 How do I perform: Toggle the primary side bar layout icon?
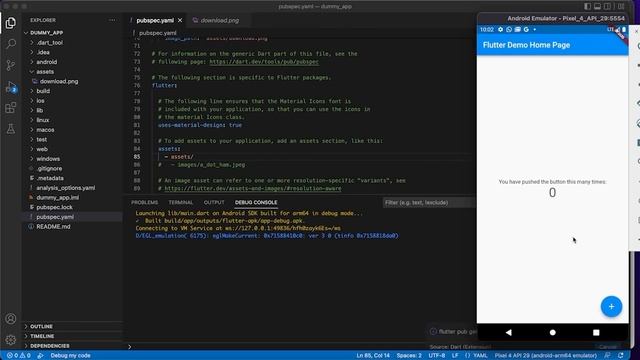pos(587,6)
